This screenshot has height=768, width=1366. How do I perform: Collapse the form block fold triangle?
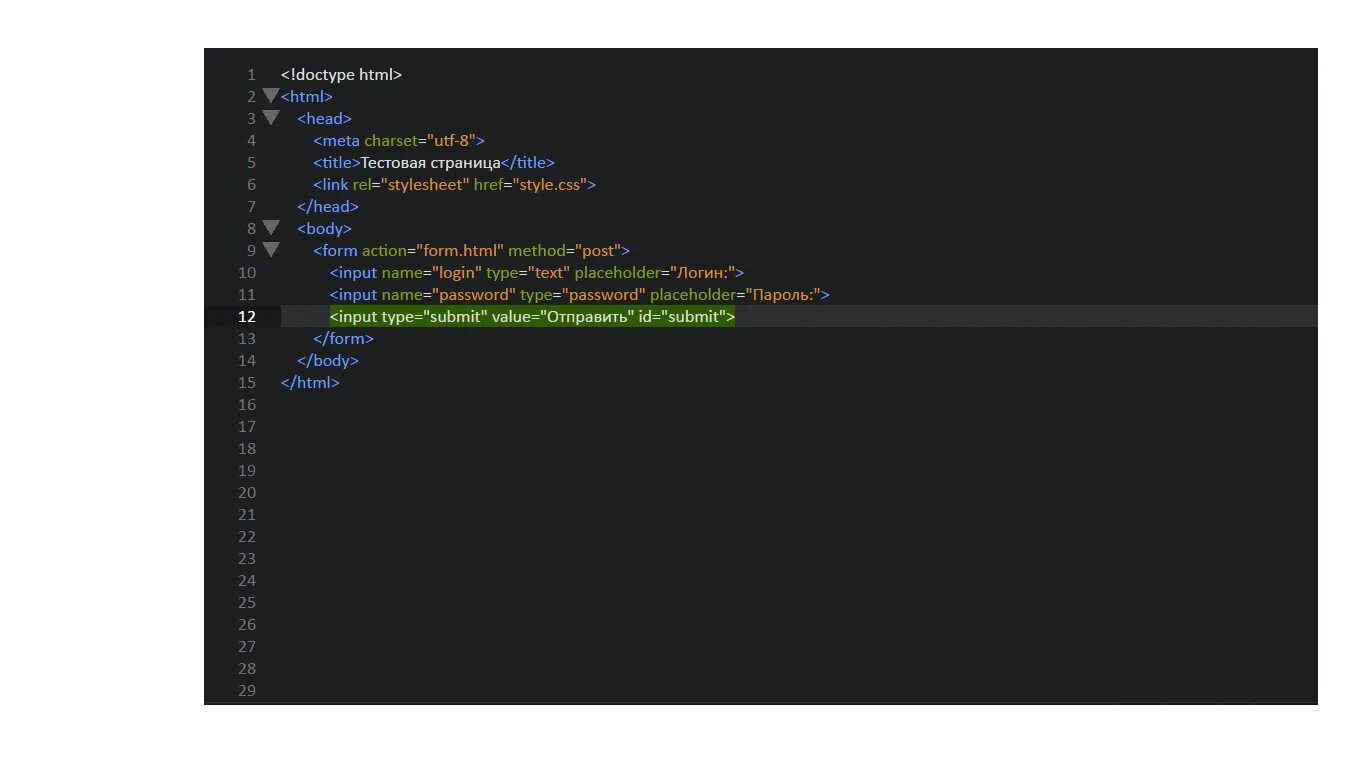pos(270,250)
